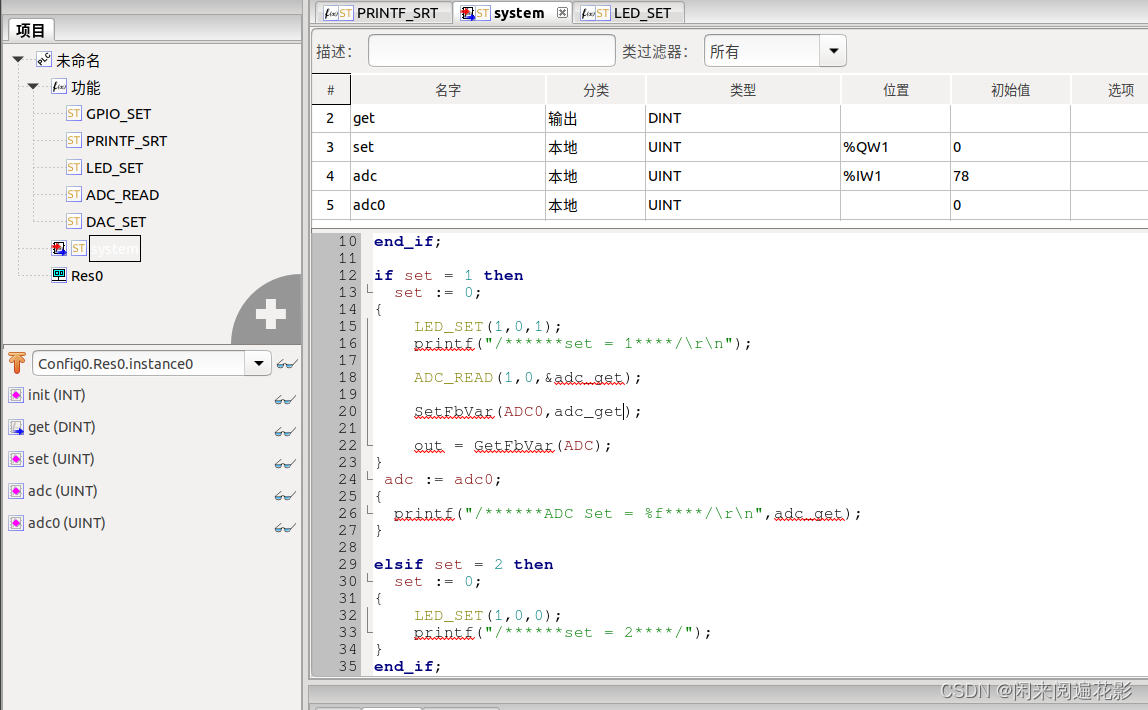Toggle watch icon next to Config0.Res0.instance0
The image size is (1148, 710).
coord(287,363)
